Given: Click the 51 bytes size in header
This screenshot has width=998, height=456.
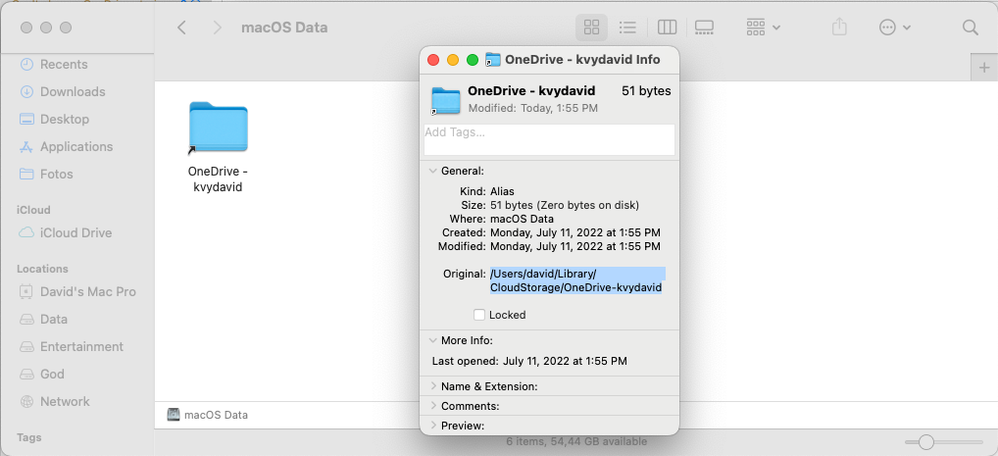Looking at the screenshot, I should pos(646,91).
